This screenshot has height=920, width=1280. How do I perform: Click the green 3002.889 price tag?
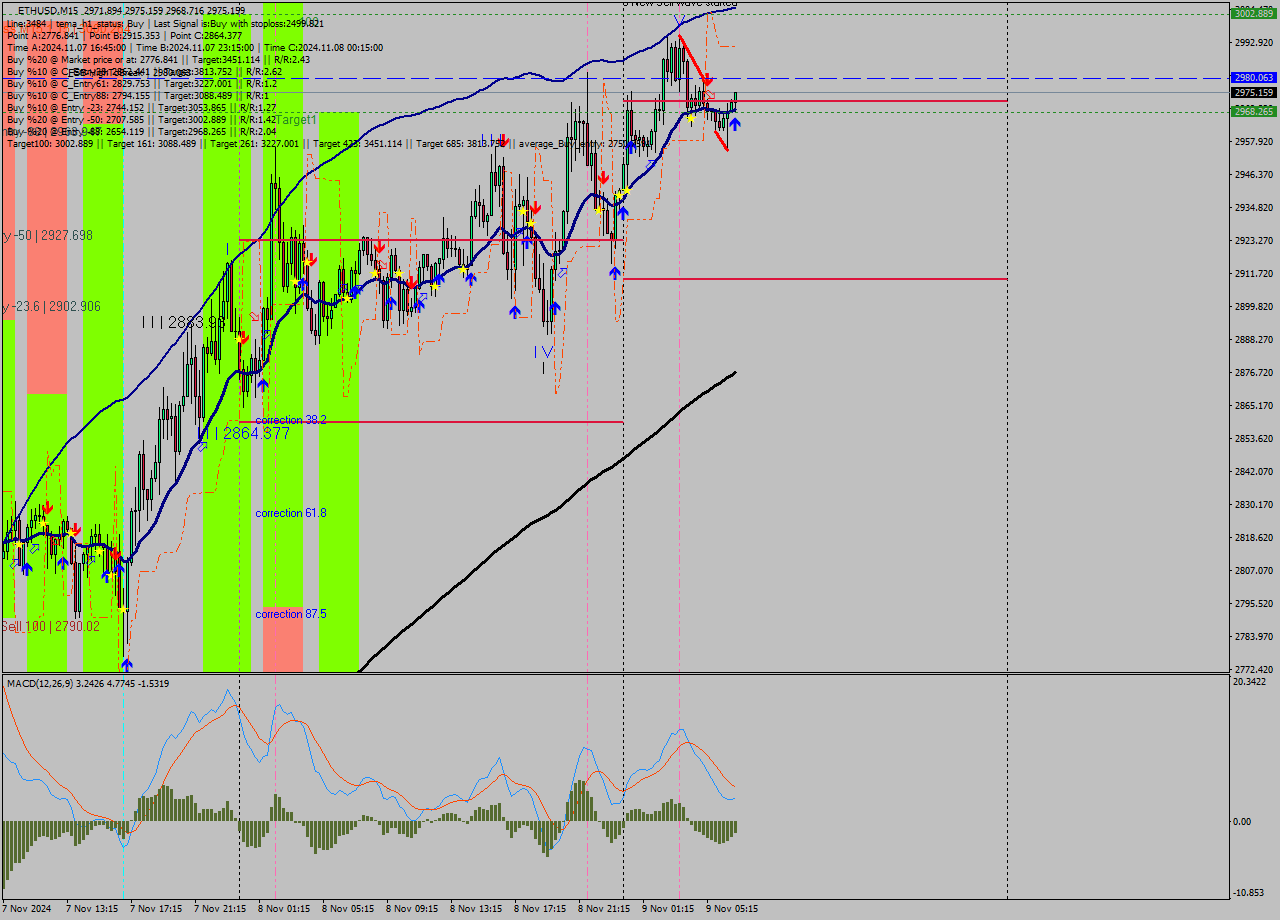point(1254,13)
